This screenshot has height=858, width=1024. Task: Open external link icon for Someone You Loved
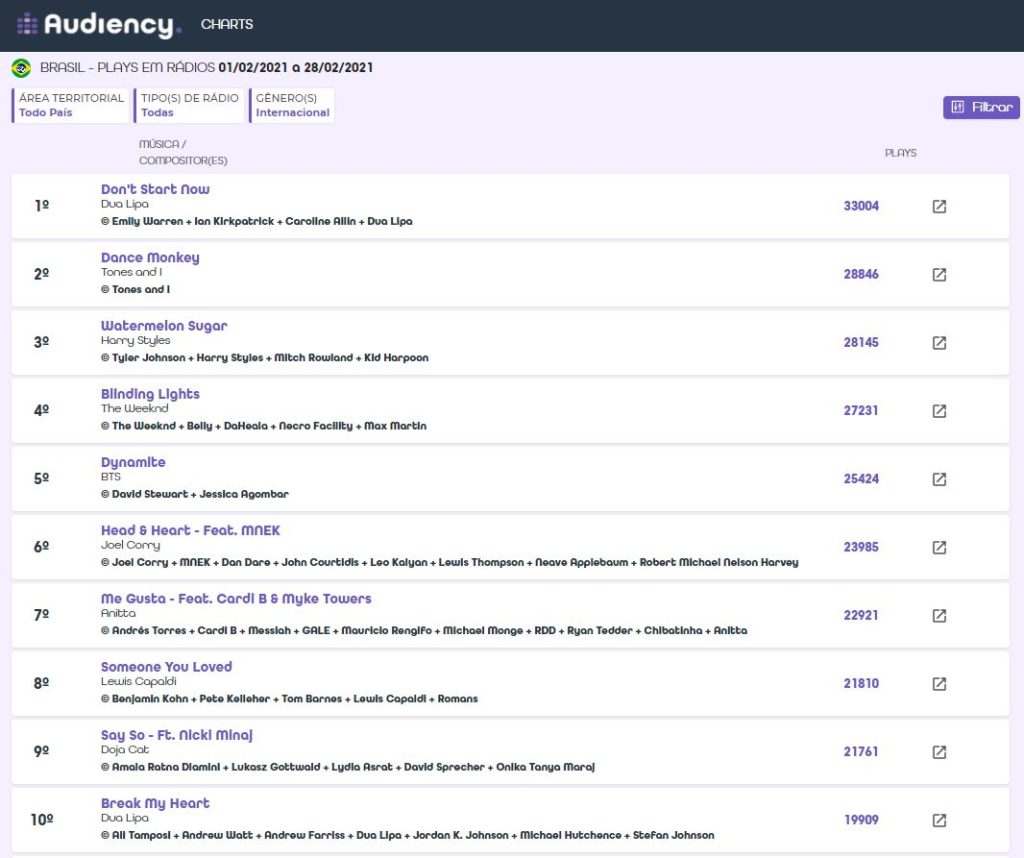click(x=939, y=683)
